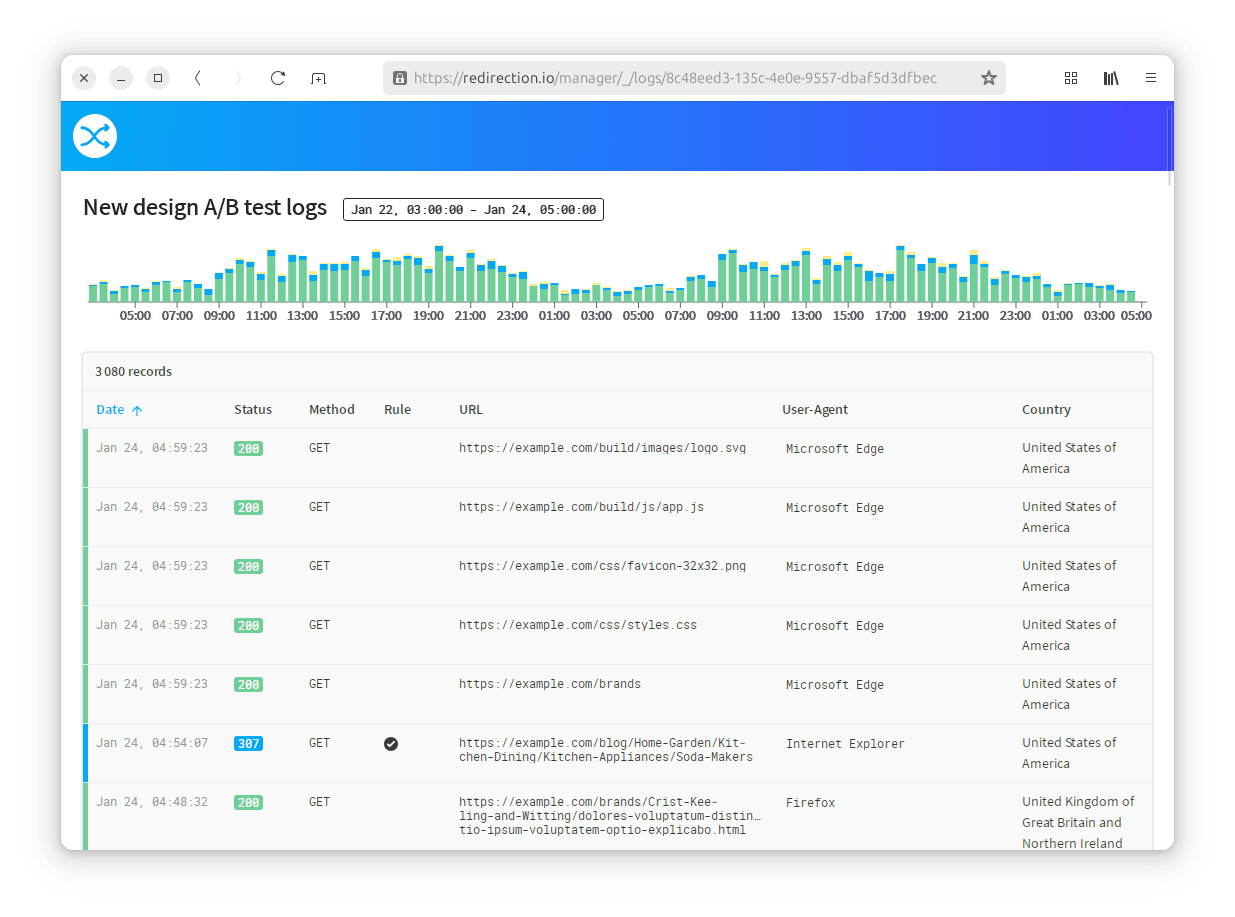This screenshot has height=917, width=1235.
Task: Select the build/js/app.js URL entry
Action: 582,507
